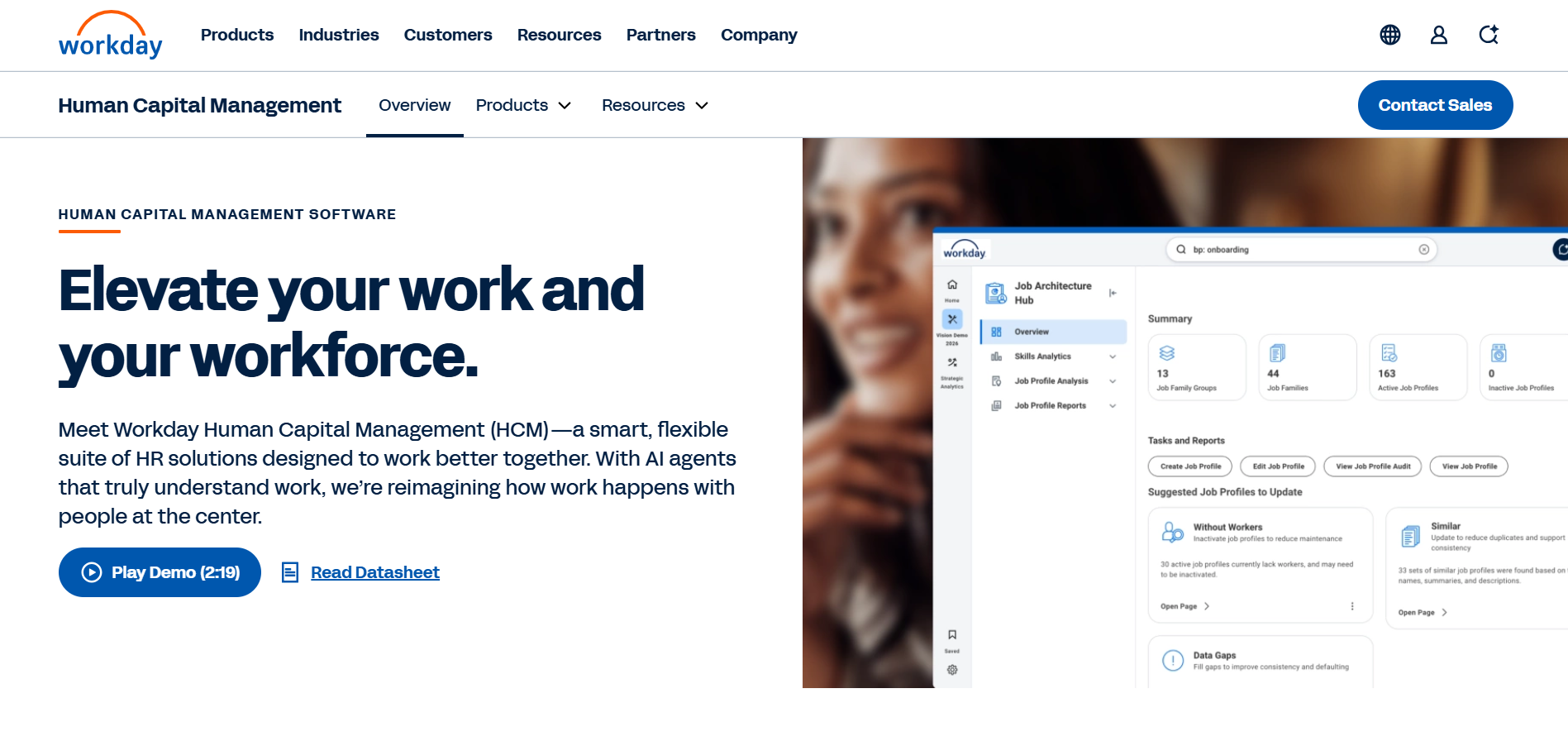Click the Workday logo inside the product preview

tap(965, 250)
